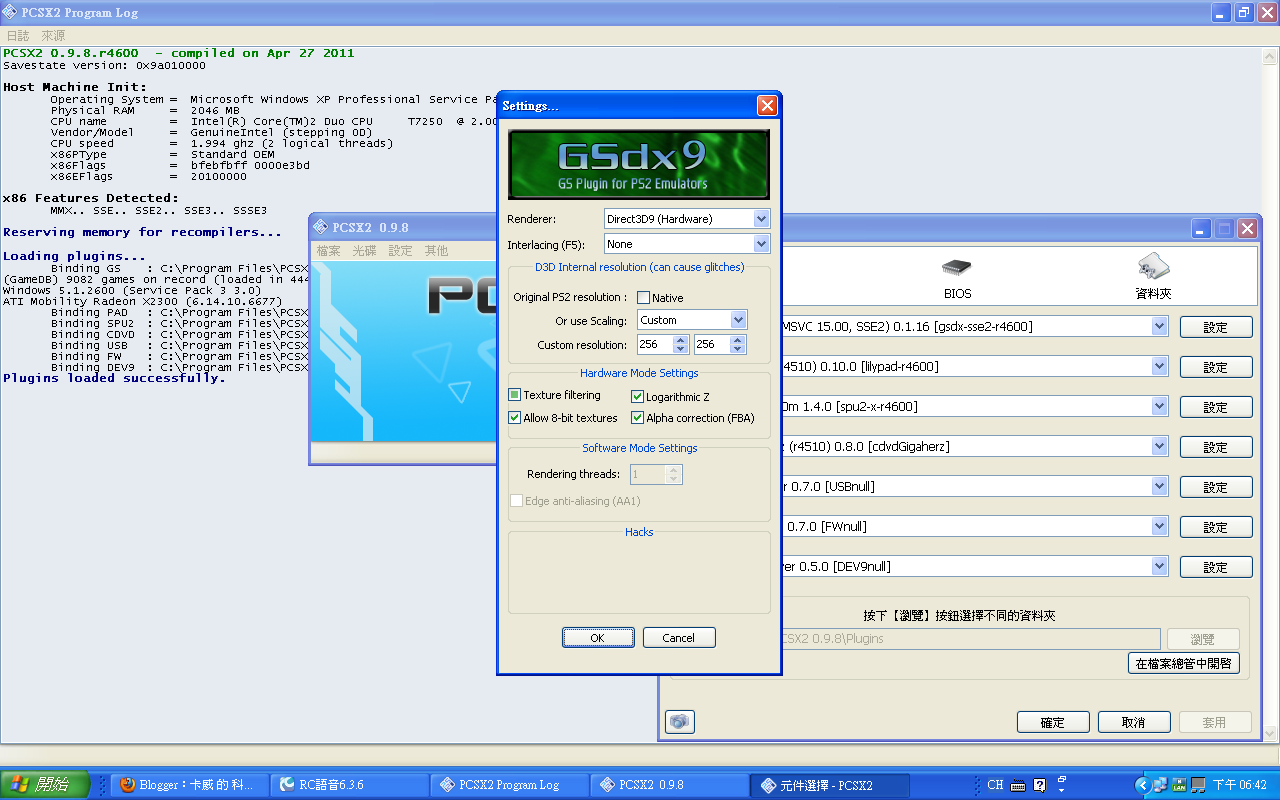The height and width of the screenshot is (800, 1280).
Task: Switch to the Blogger Firefox taskbar button
Action: coord(190,785)
